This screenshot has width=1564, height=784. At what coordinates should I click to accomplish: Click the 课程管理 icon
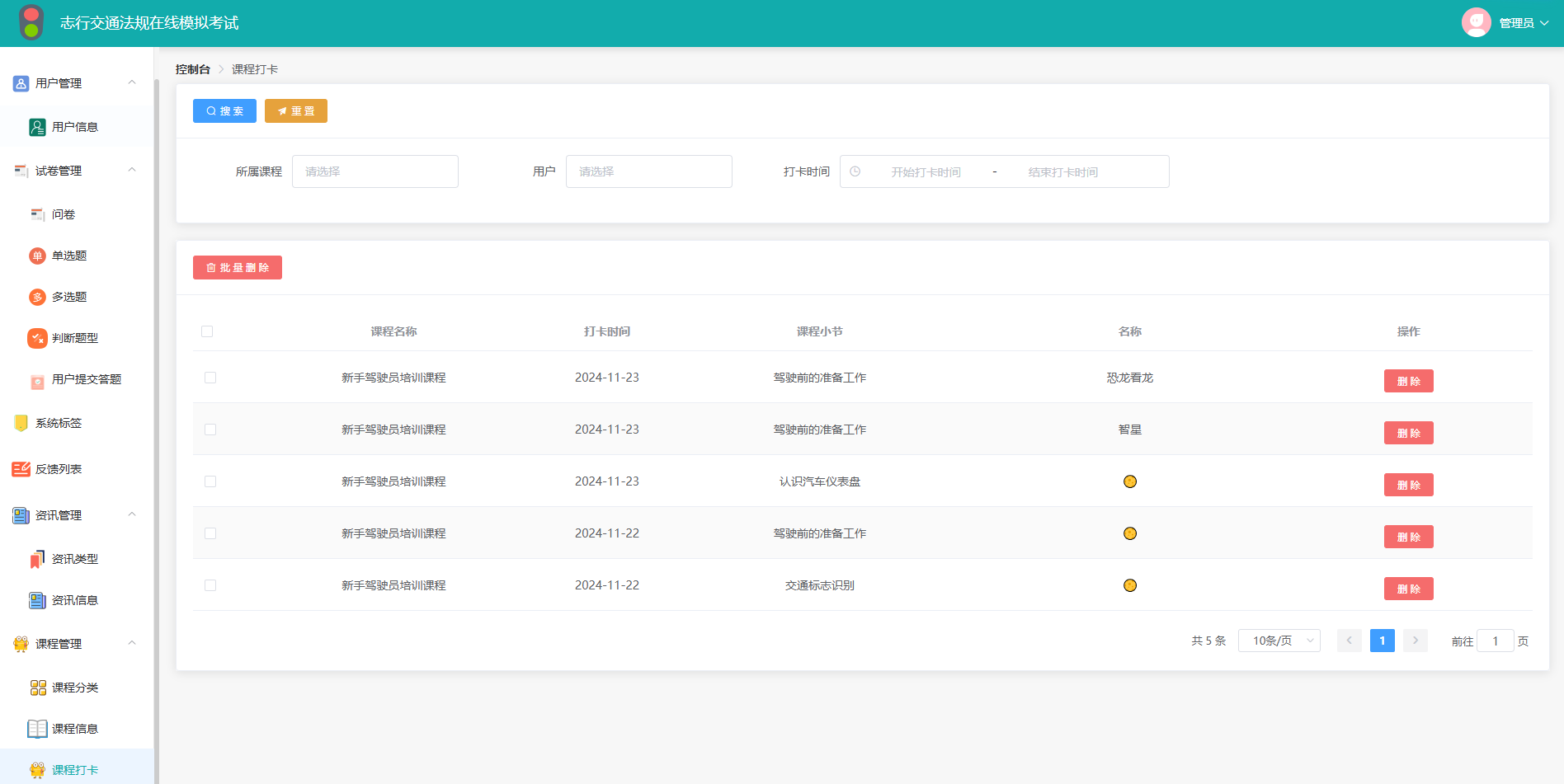pyautogui.click(x=21, y=644)
